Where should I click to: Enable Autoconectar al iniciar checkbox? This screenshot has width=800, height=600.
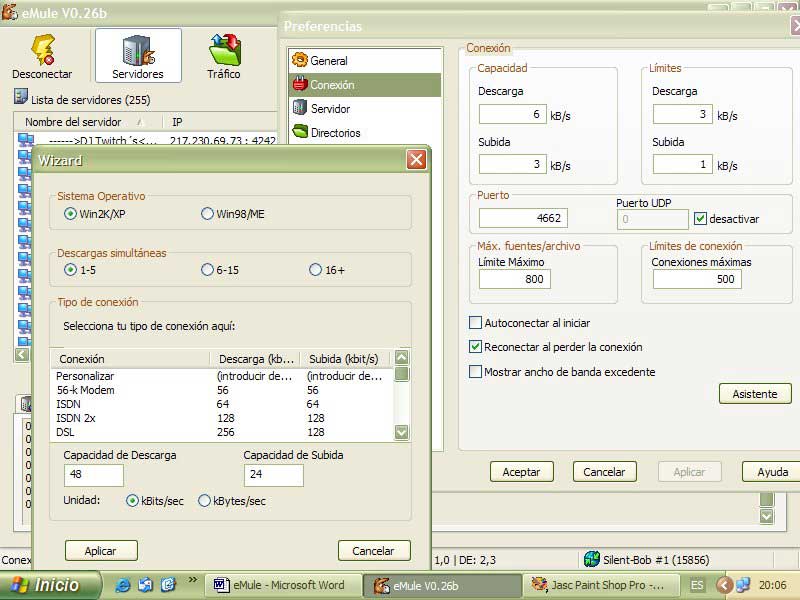(475, 322)
